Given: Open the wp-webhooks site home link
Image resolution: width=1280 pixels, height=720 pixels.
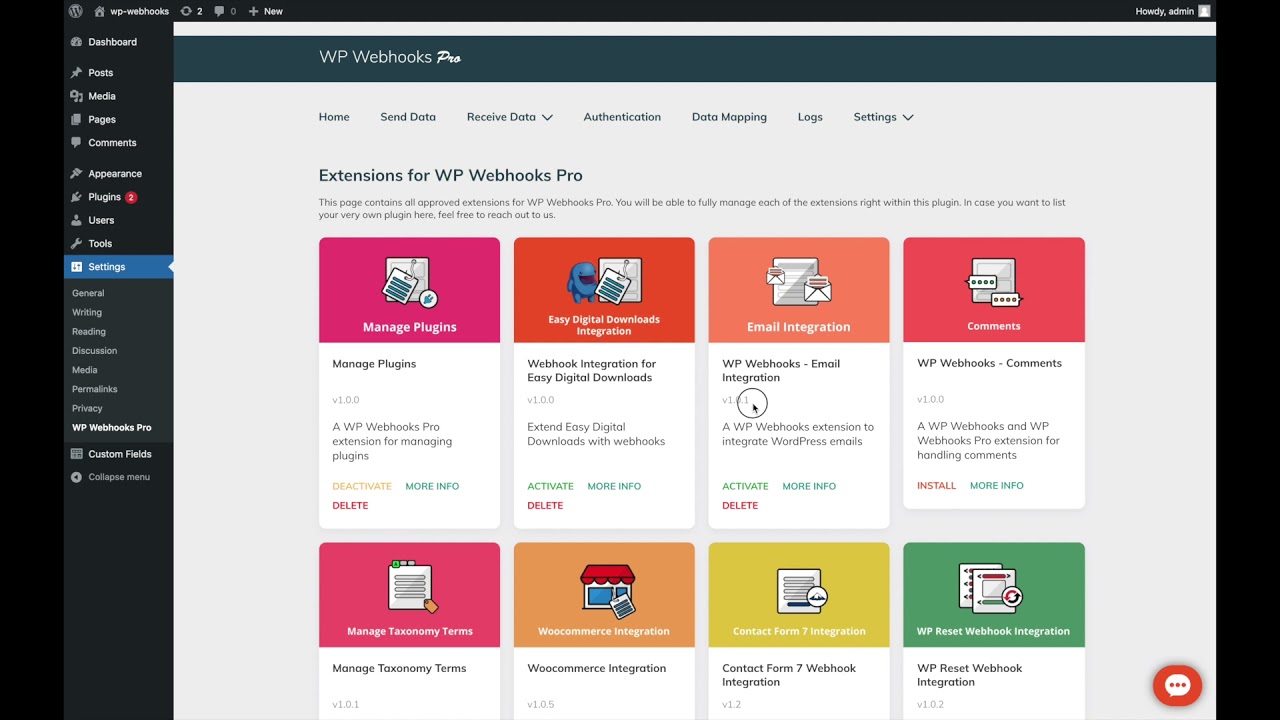Looking at the screenshot, I should (x=131, y=11).
